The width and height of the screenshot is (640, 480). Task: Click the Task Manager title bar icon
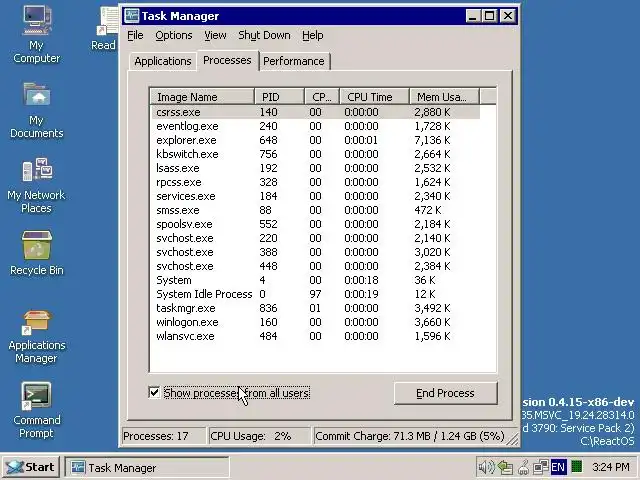132,16
